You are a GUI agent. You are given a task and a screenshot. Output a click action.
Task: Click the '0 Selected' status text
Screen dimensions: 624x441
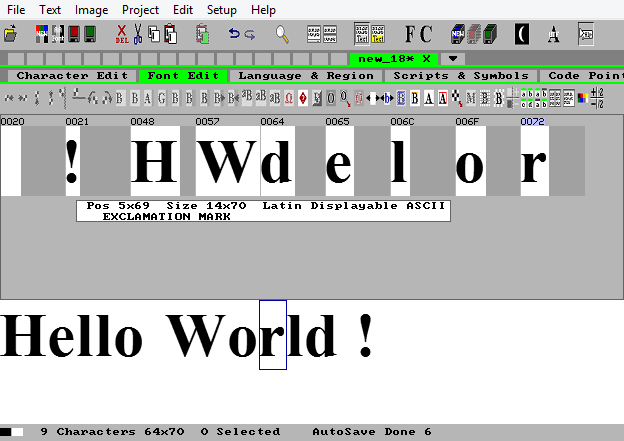(240, 431)
